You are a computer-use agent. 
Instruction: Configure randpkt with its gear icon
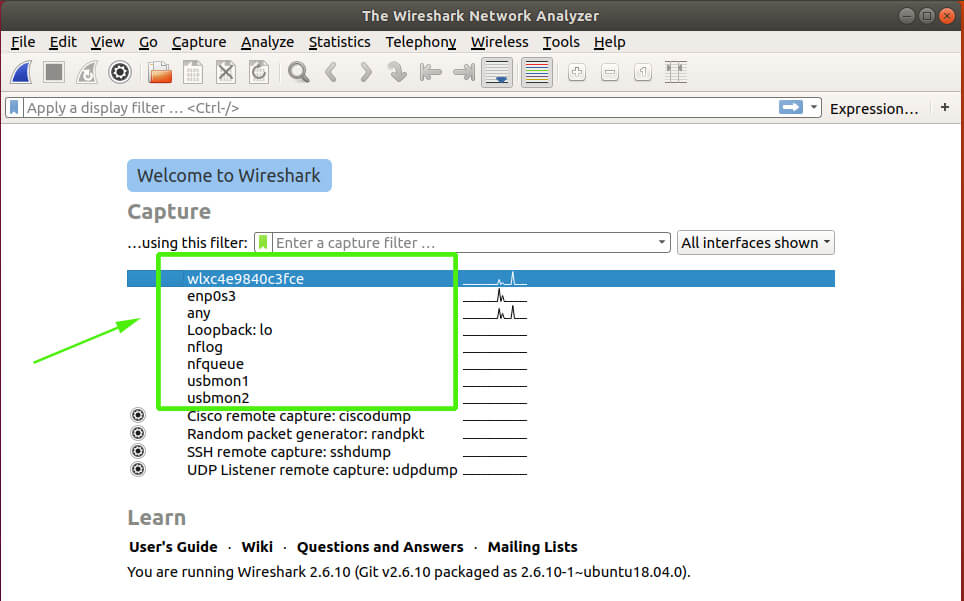(x=138, y=433)
